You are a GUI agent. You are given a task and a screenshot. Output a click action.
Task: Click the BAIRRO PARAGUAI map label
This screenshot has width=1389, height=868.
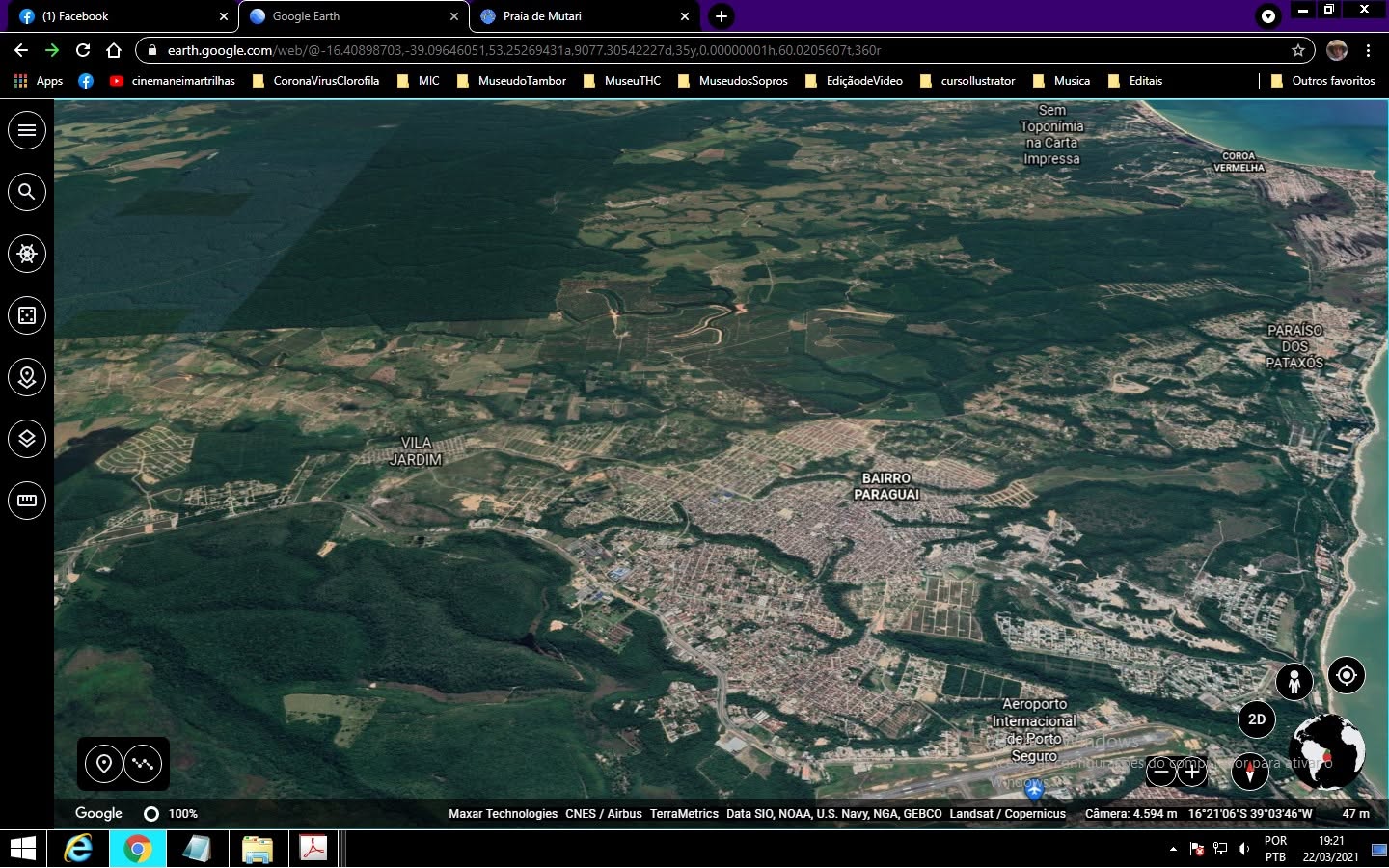coord(886,486)
